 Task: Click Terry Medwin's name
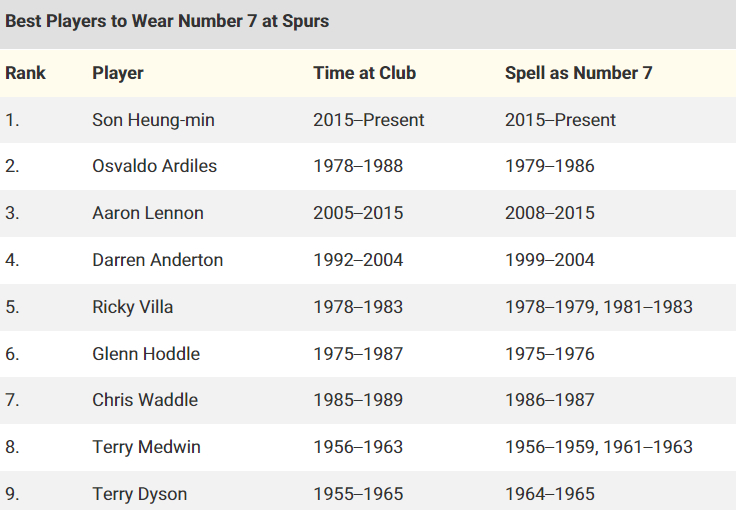pyautogui.click(x=146, y=447)
